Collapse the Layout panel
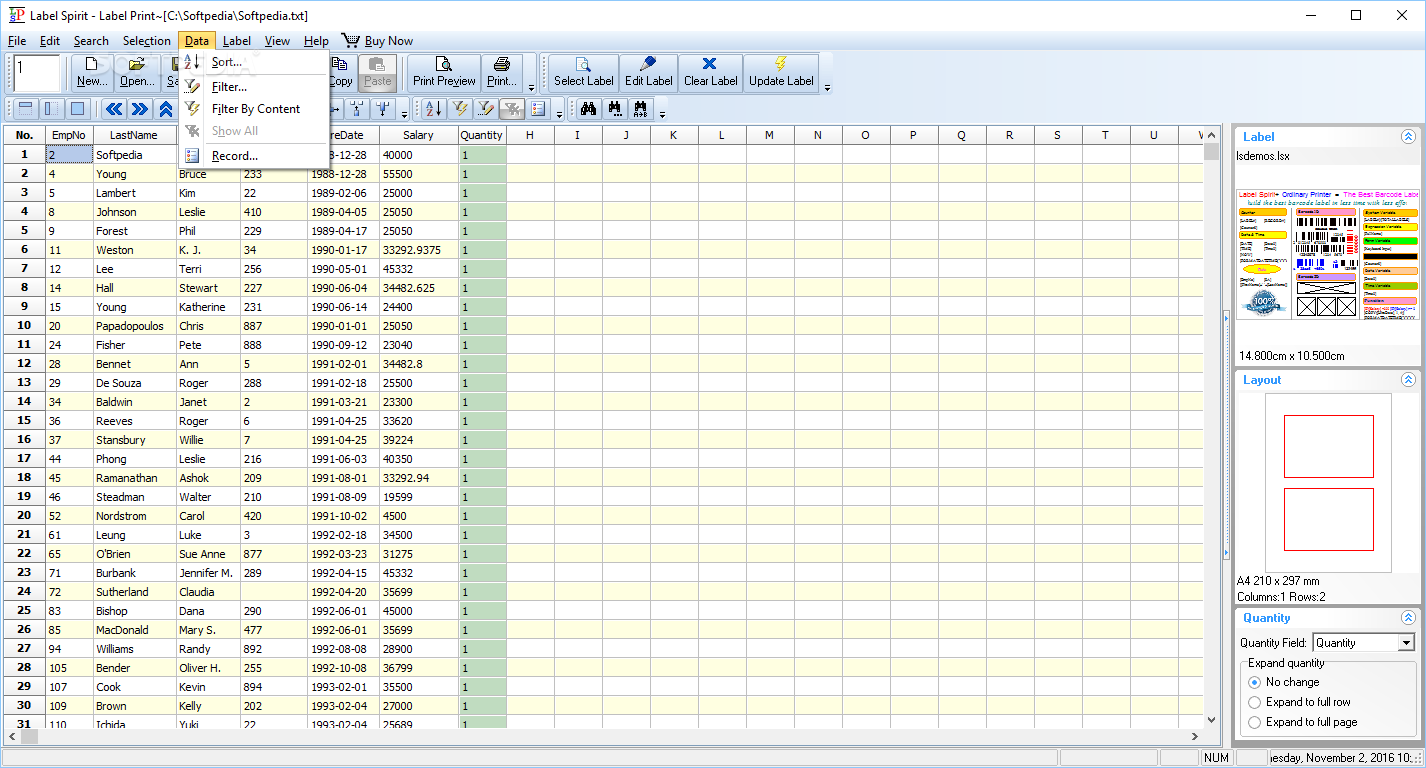Viewport: 1426px width, 768px height. point(1408,380)
